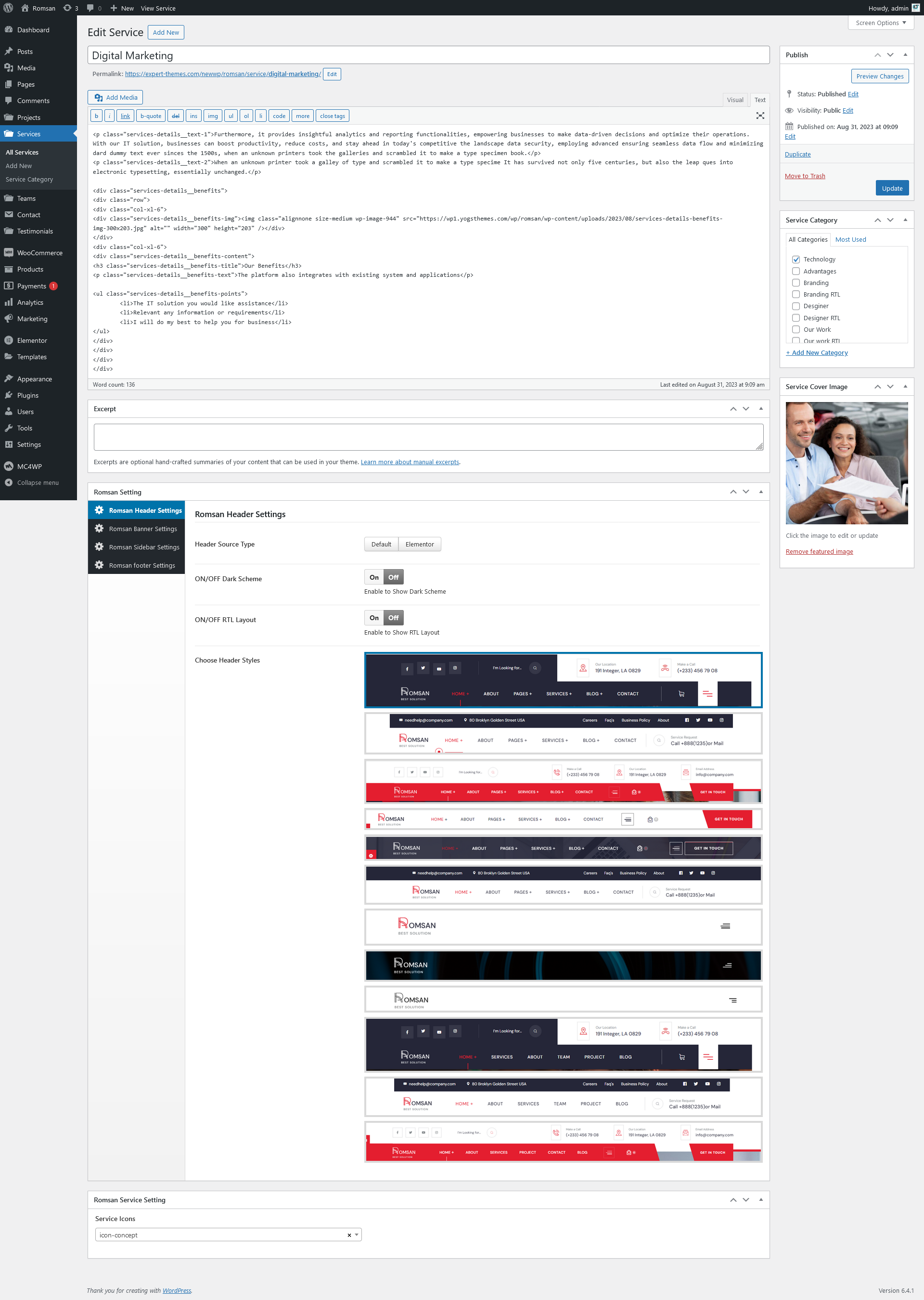
Task: Open the Elementor menu in sidebar
Action: click(x=32, y=340)
